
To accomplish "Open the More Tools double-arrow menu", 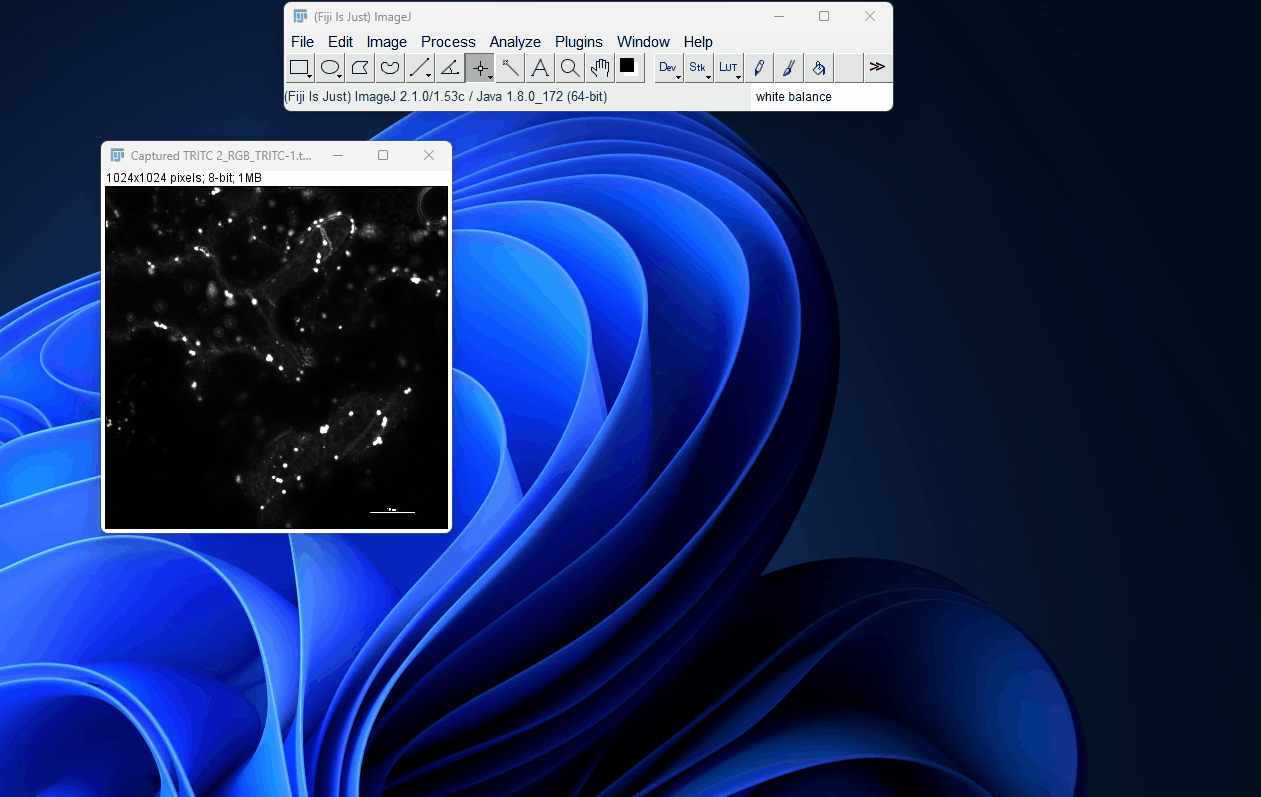I will (878, 67).
